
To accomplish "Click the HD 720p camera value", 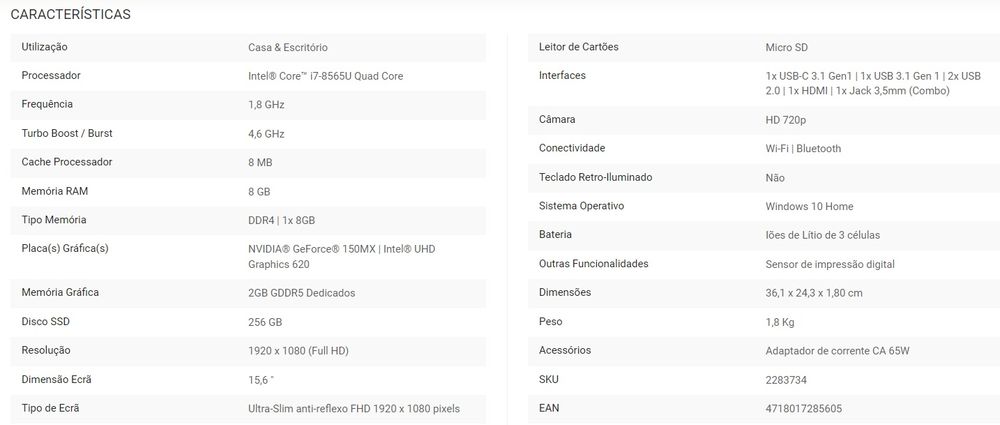I will (786, 120).
